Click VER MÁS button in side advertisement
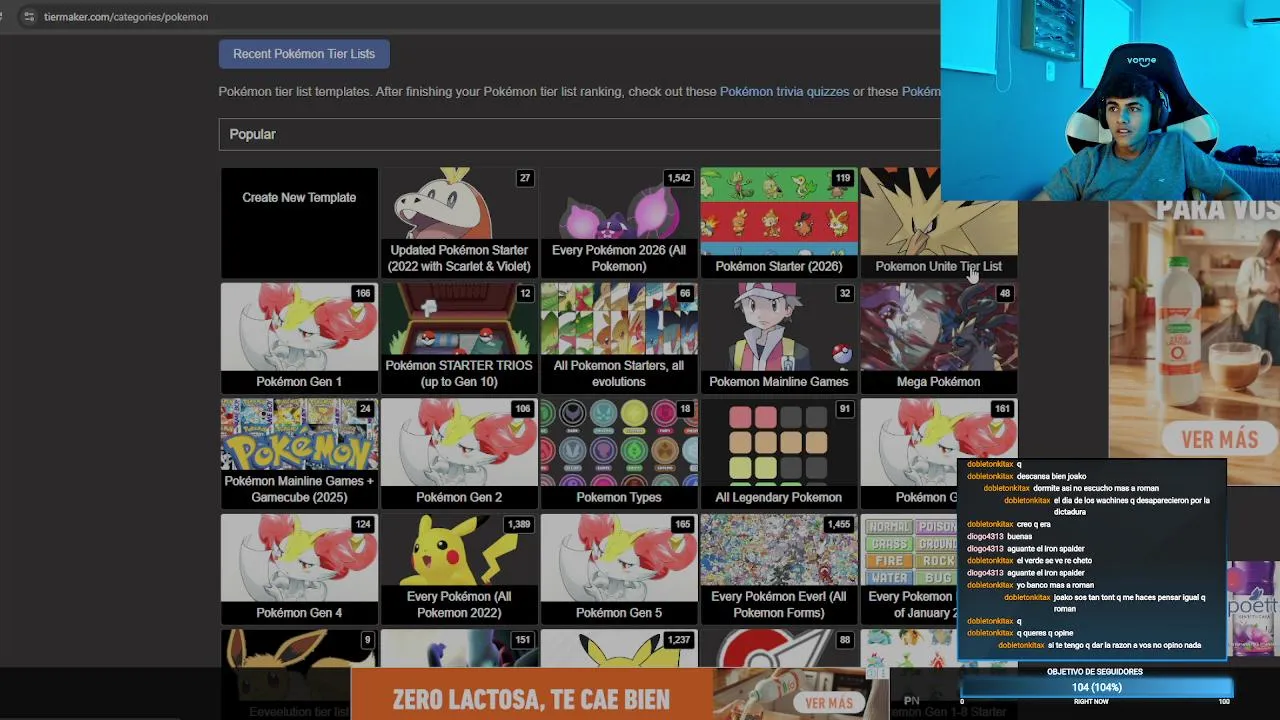The image size is (1280, 720). [x=1219, y=440]
